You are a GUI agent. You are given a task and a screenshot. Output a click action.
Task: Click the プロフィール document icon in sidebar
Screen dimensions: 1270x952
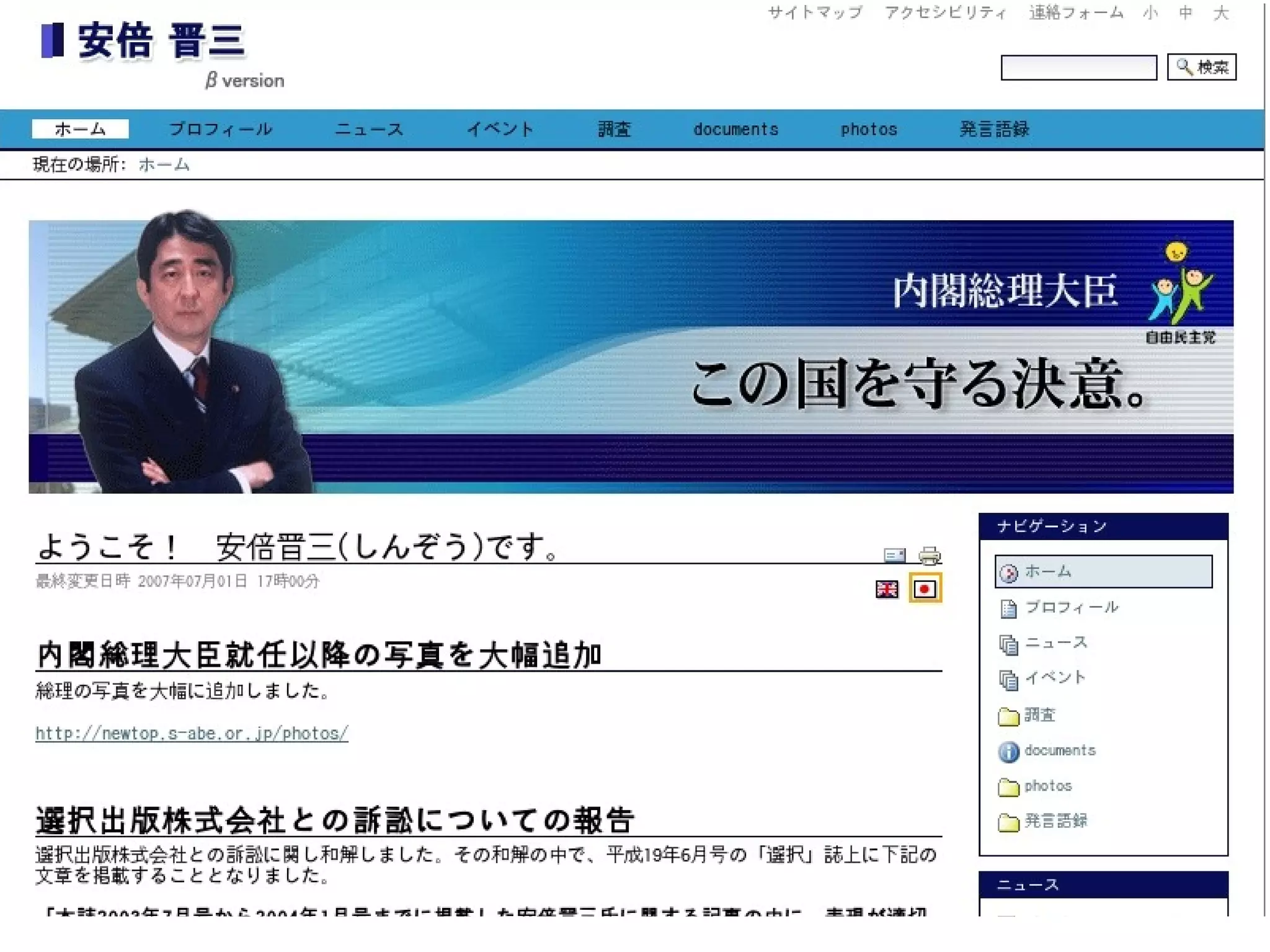[1008, 609]
